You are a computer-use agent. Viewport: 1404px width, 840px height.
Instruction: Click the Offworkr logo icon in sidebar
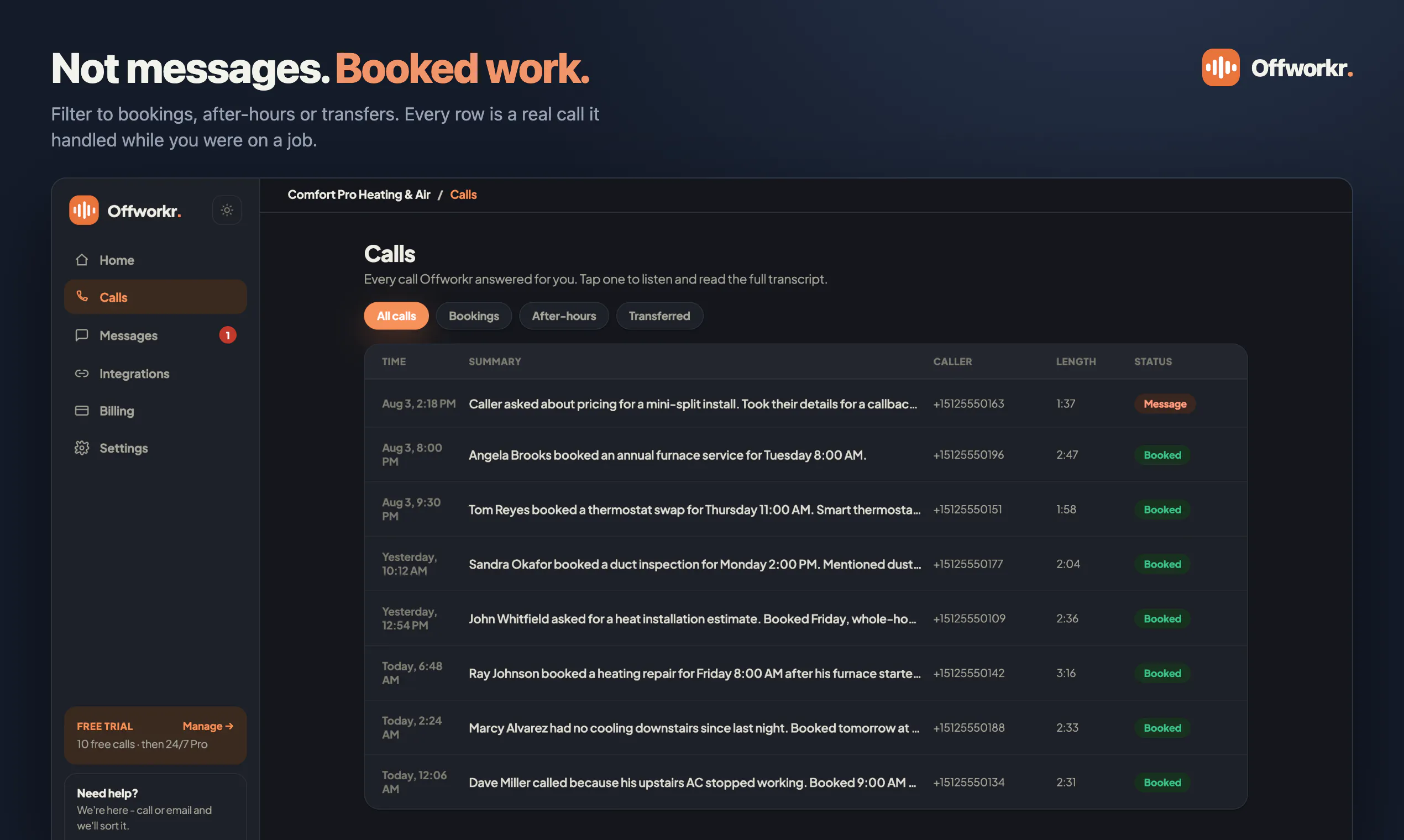pyautogui.click(x=84, y=210)
